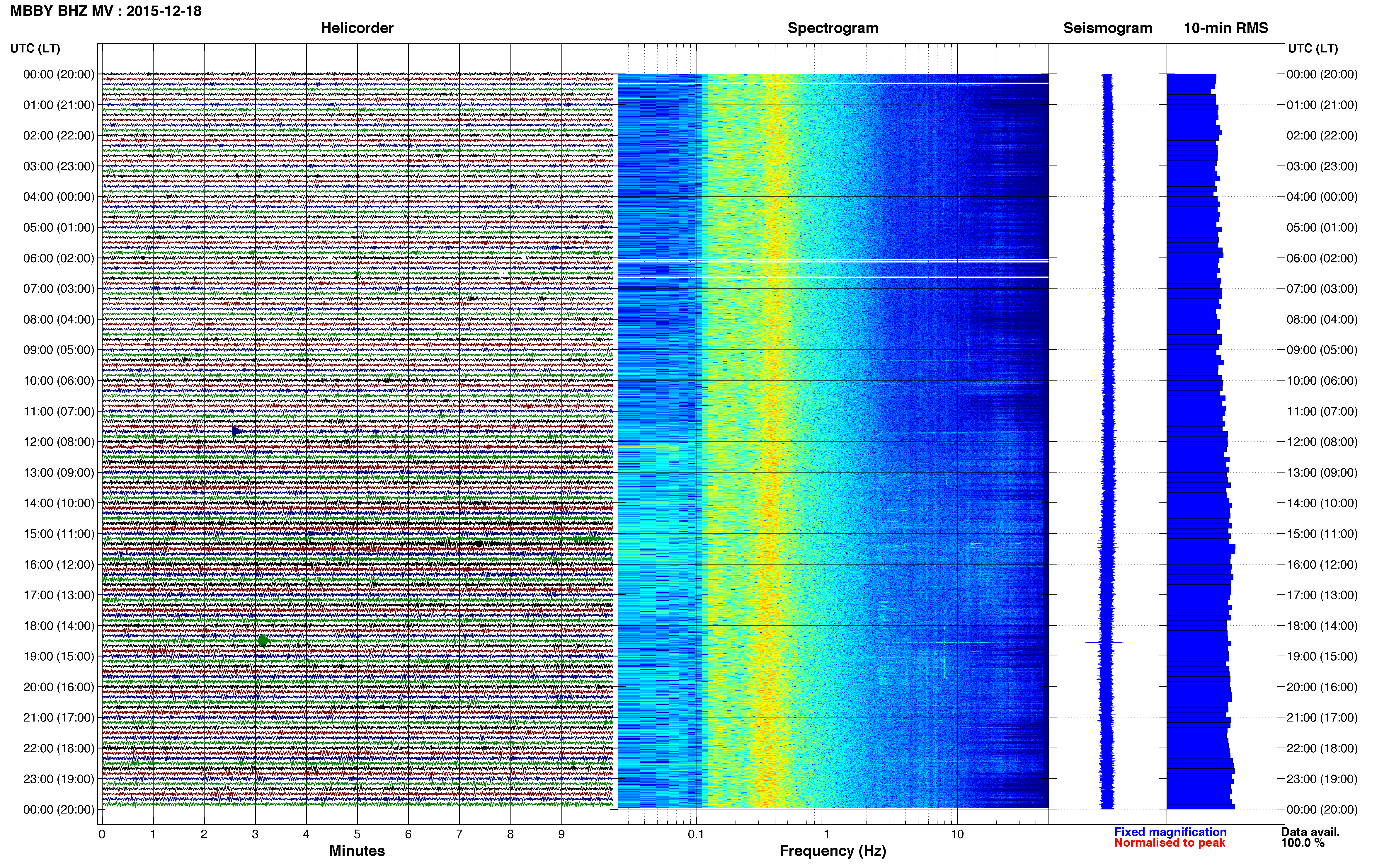The width and height of the screenshot is (1389, 868).
Task: Click the '0' tick on the Minutes axis
Action: coord(102,835)
